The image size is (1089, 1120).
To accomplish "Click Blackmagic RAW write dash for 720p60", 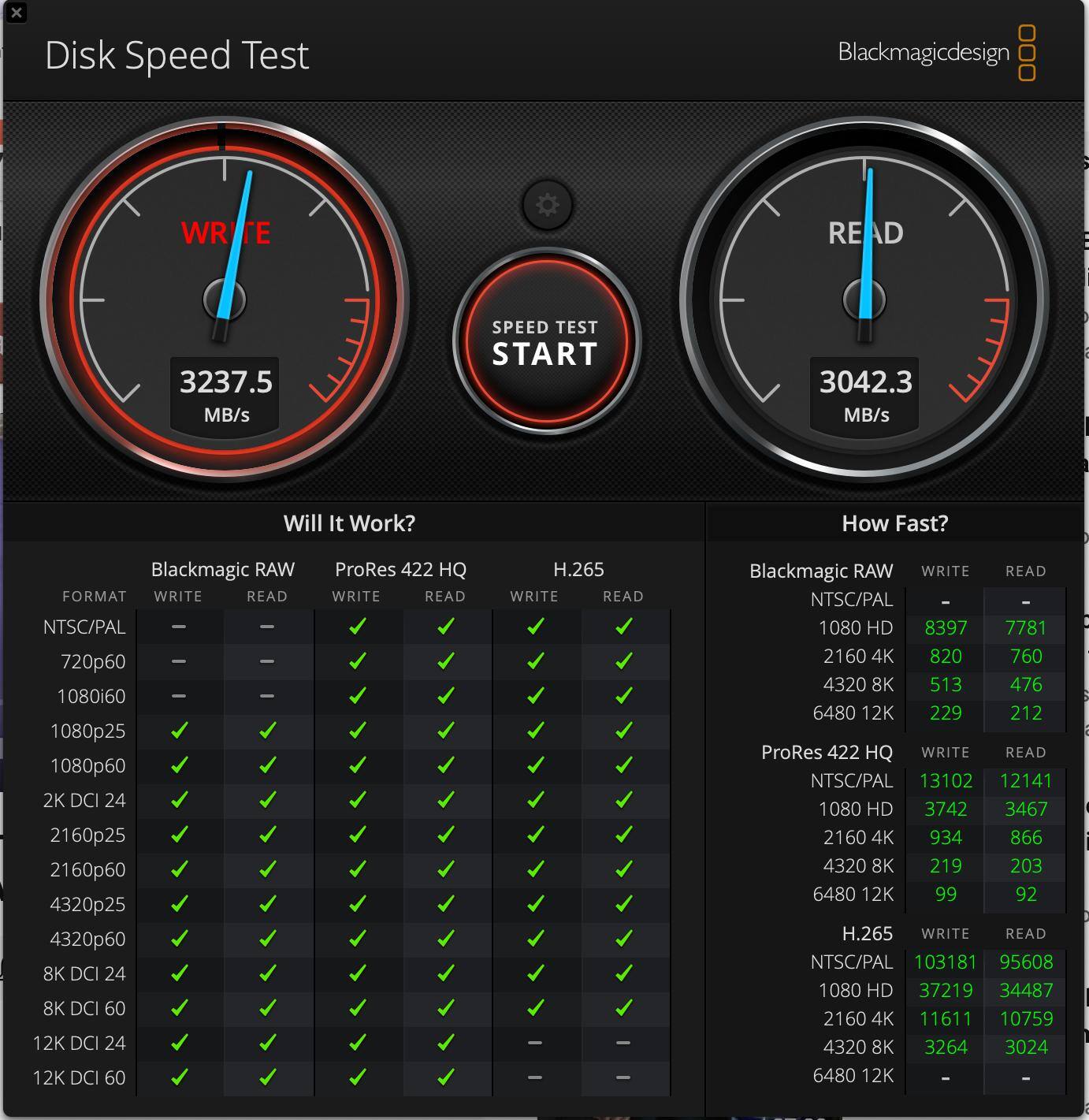I will 179,661.
